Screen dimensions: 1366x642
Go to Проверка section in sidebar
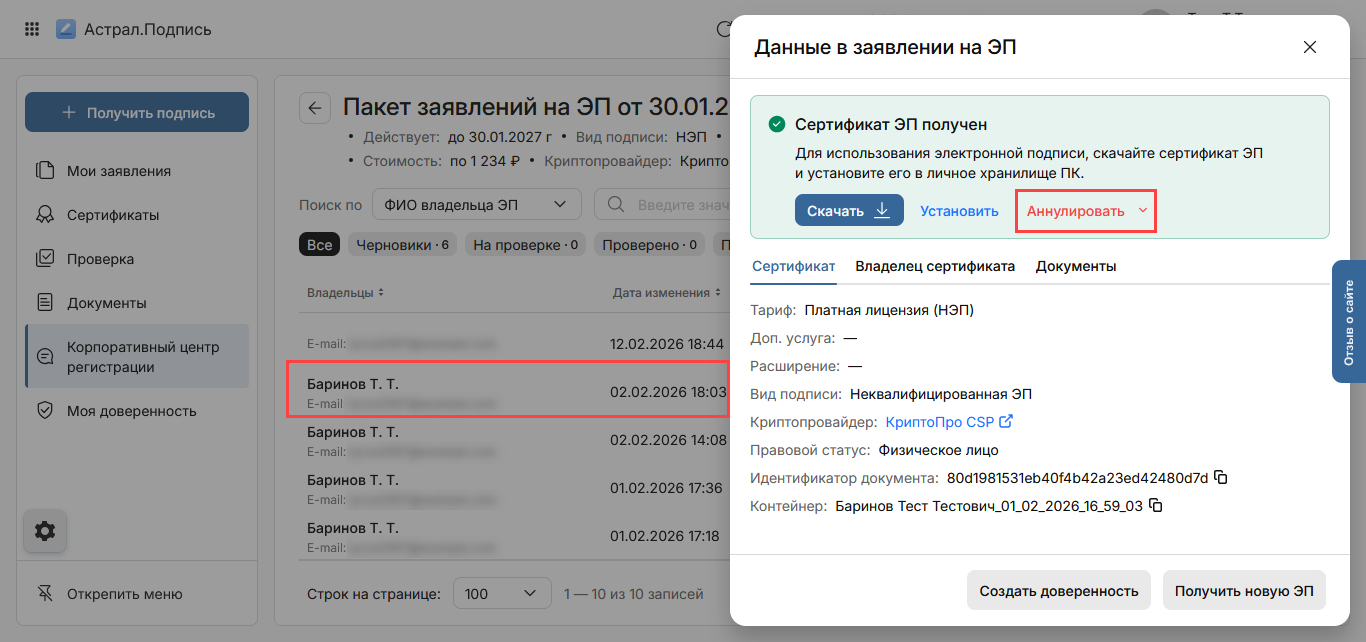[x=100, y=259]
